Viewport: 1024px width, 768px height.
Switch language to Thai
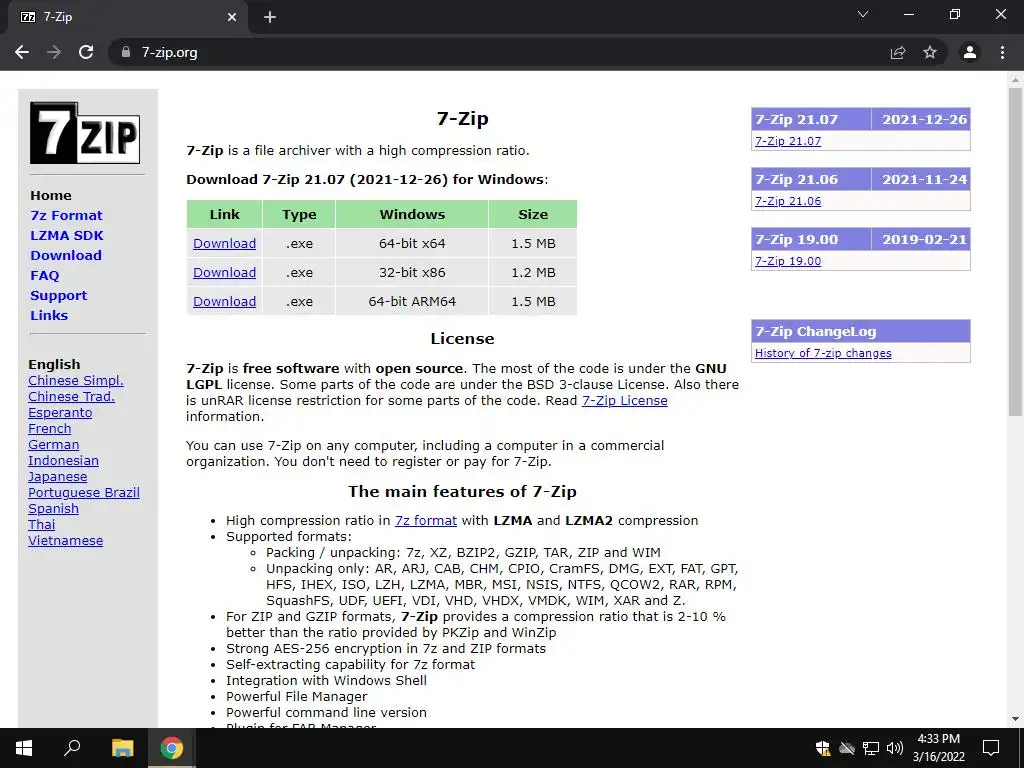click(x=42, y=524)
